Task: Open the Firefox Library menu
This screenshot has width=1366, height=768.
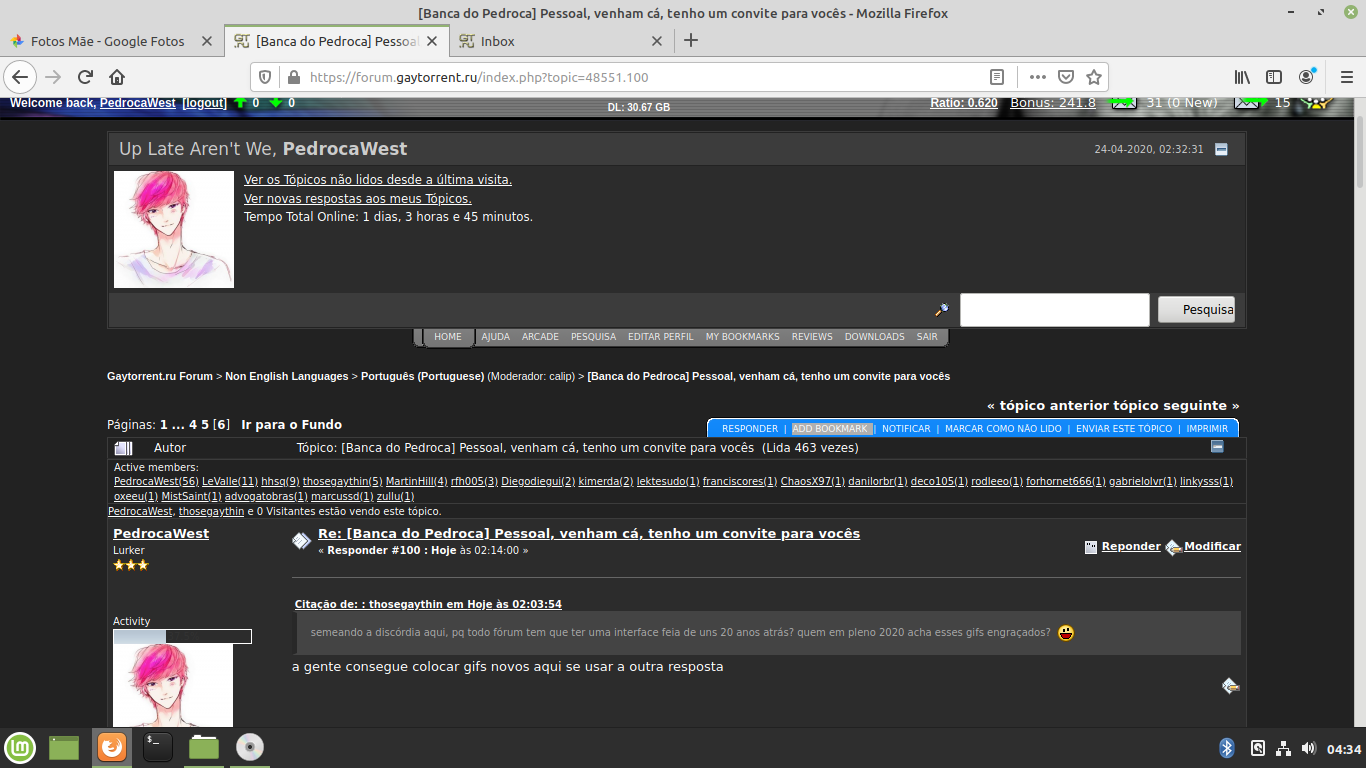Action: tap(1241, 76)
